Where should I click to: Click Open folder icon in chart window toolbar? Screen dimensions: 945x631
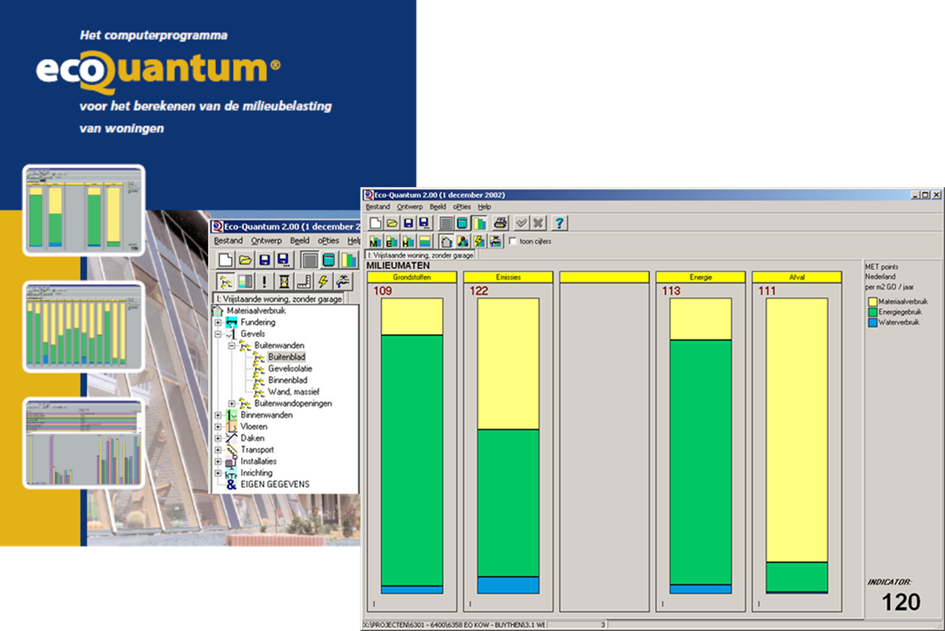click(x=392, y=223)
